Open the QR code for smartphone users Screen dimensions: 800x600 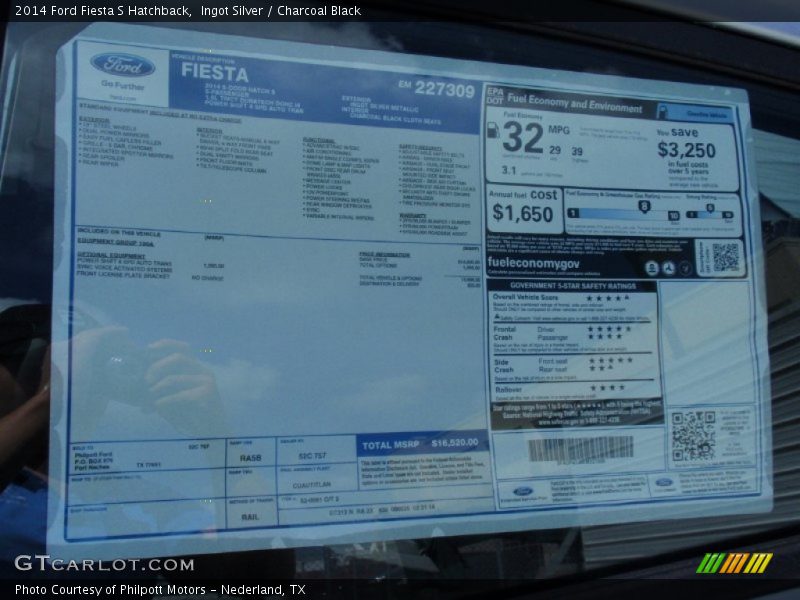724,255
